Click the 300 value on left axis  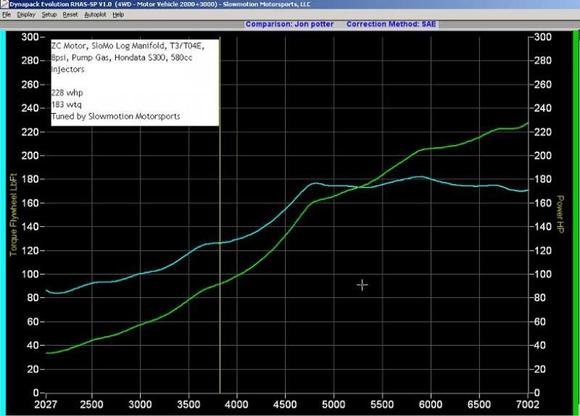(30, 37)
